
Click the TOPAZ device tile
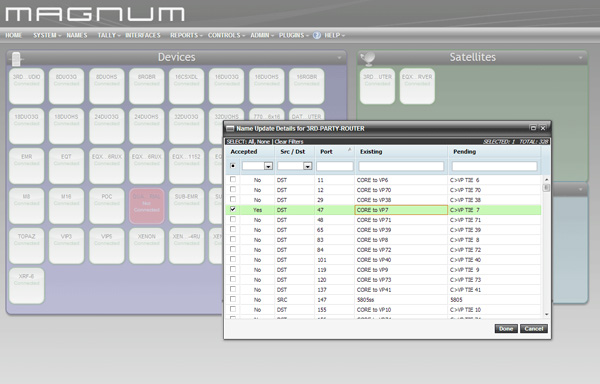(26, 246)
